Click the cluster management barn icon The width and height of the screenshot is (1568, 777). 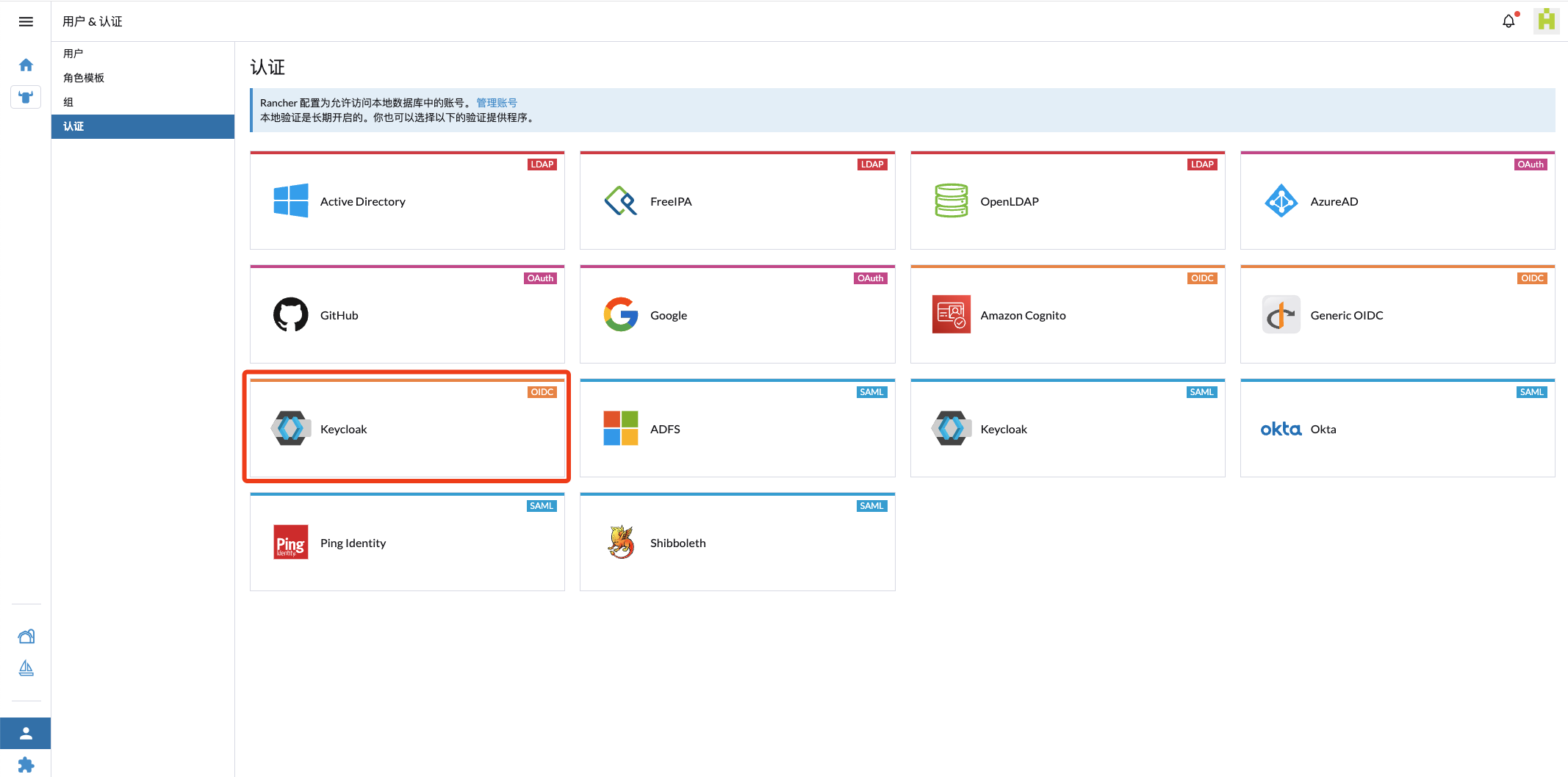click(x=26, y=636)
